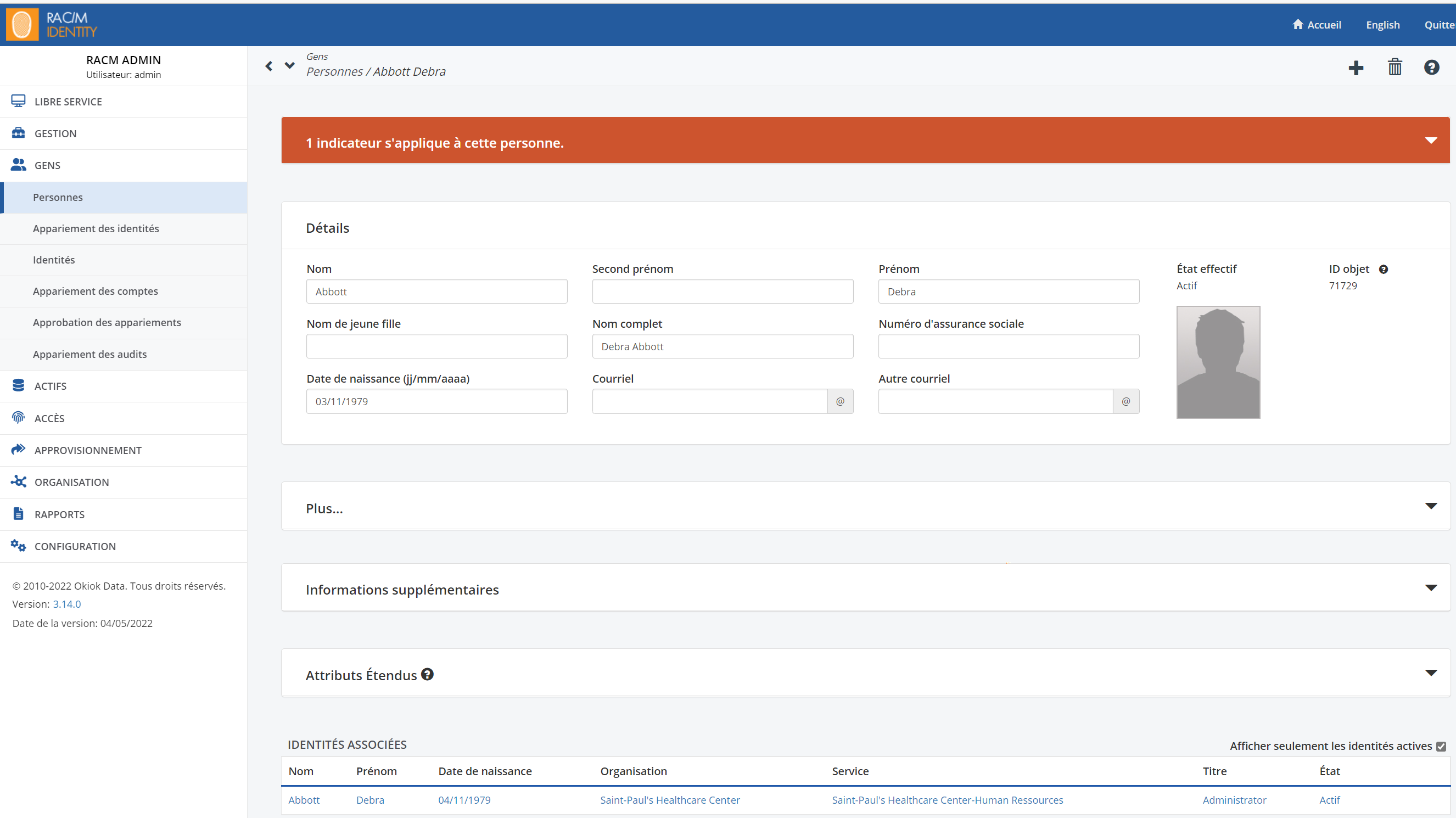Collapse the Gens menu
Viewport: 1456px width, 818px height.
(123, 165)
